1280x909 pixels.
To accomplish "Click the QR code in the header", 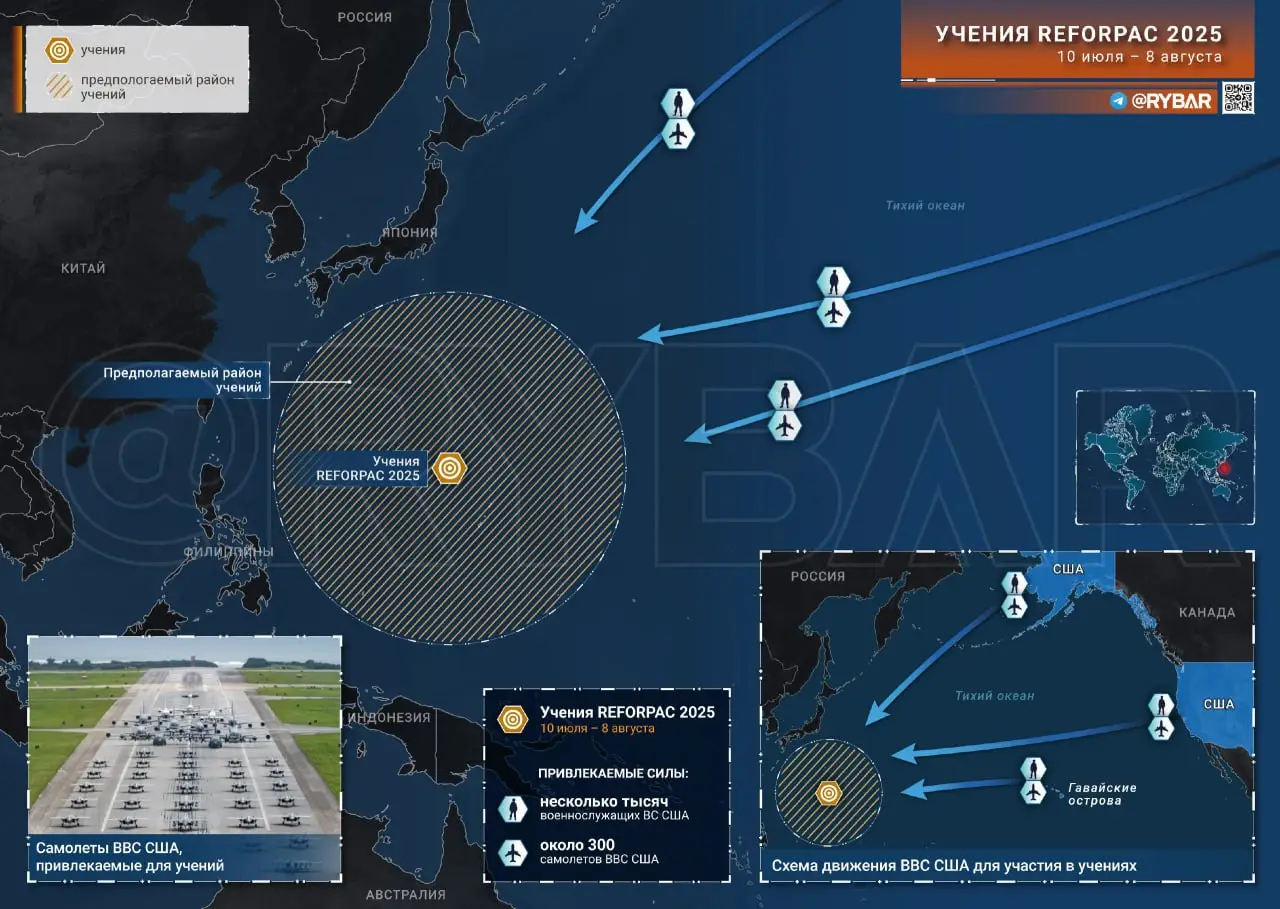I will [x=1237, y=98].
